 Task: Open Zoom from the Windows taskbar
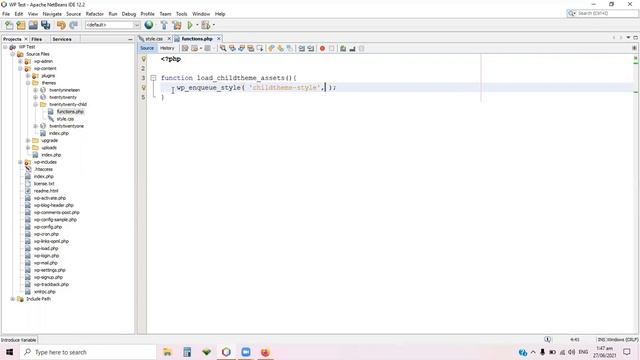(246, 352)
